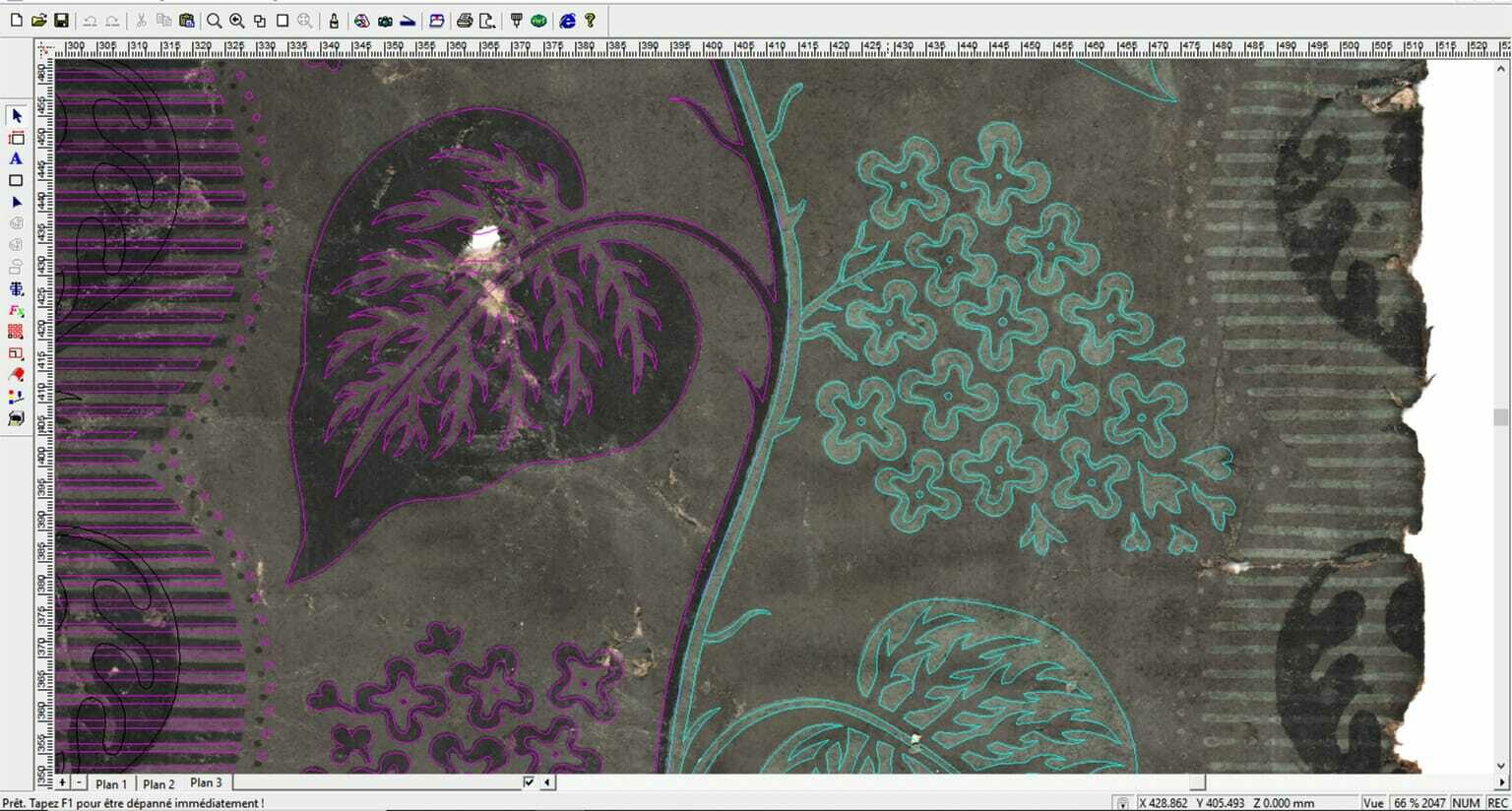1512x811 pixels.
Task: Open help with the yellow question mark
Action: [x=590, y=21]
